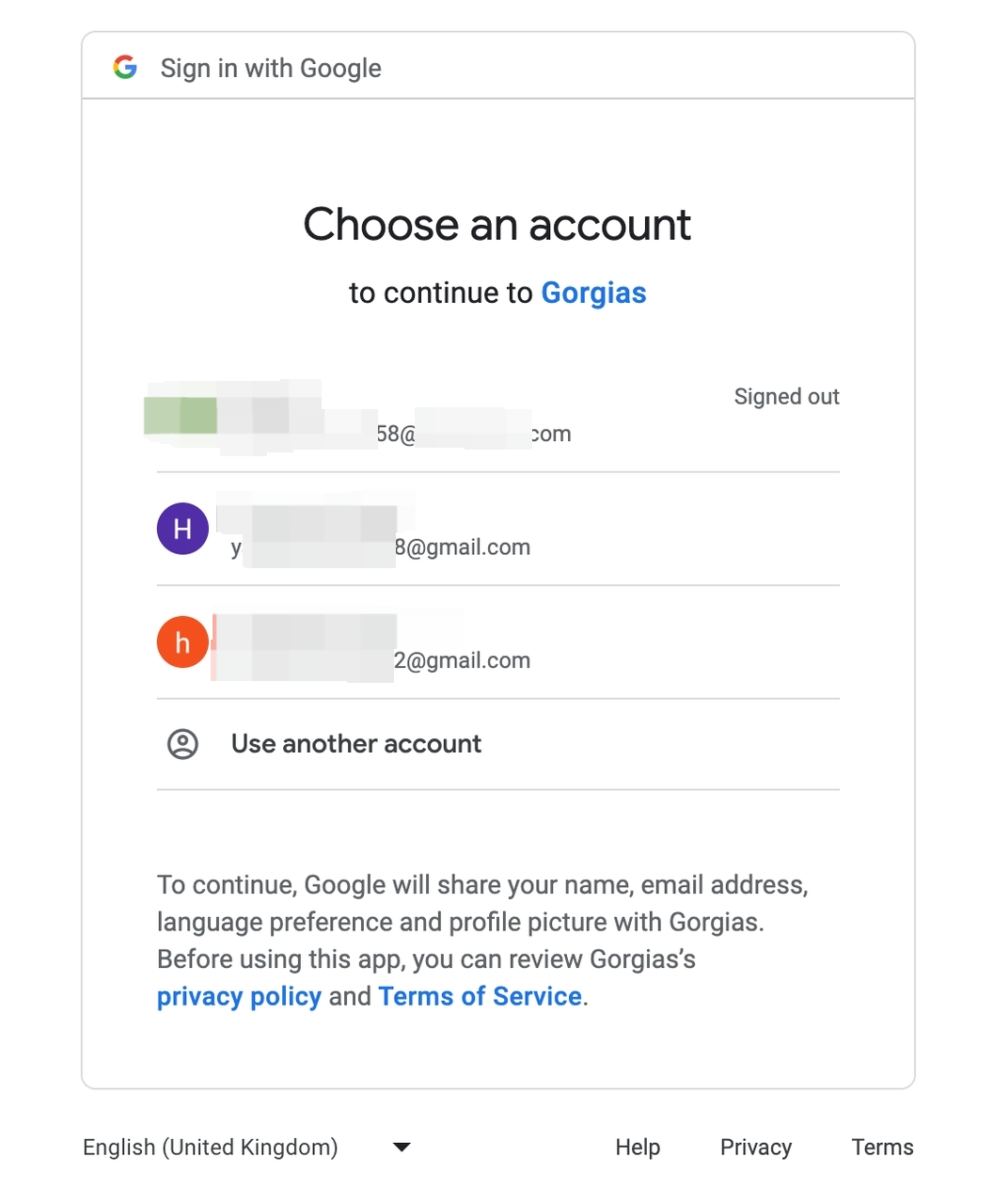Click the Signed out status label
Image resolution: width=993 pixels, height=1204 pixels.
(786, 397)
